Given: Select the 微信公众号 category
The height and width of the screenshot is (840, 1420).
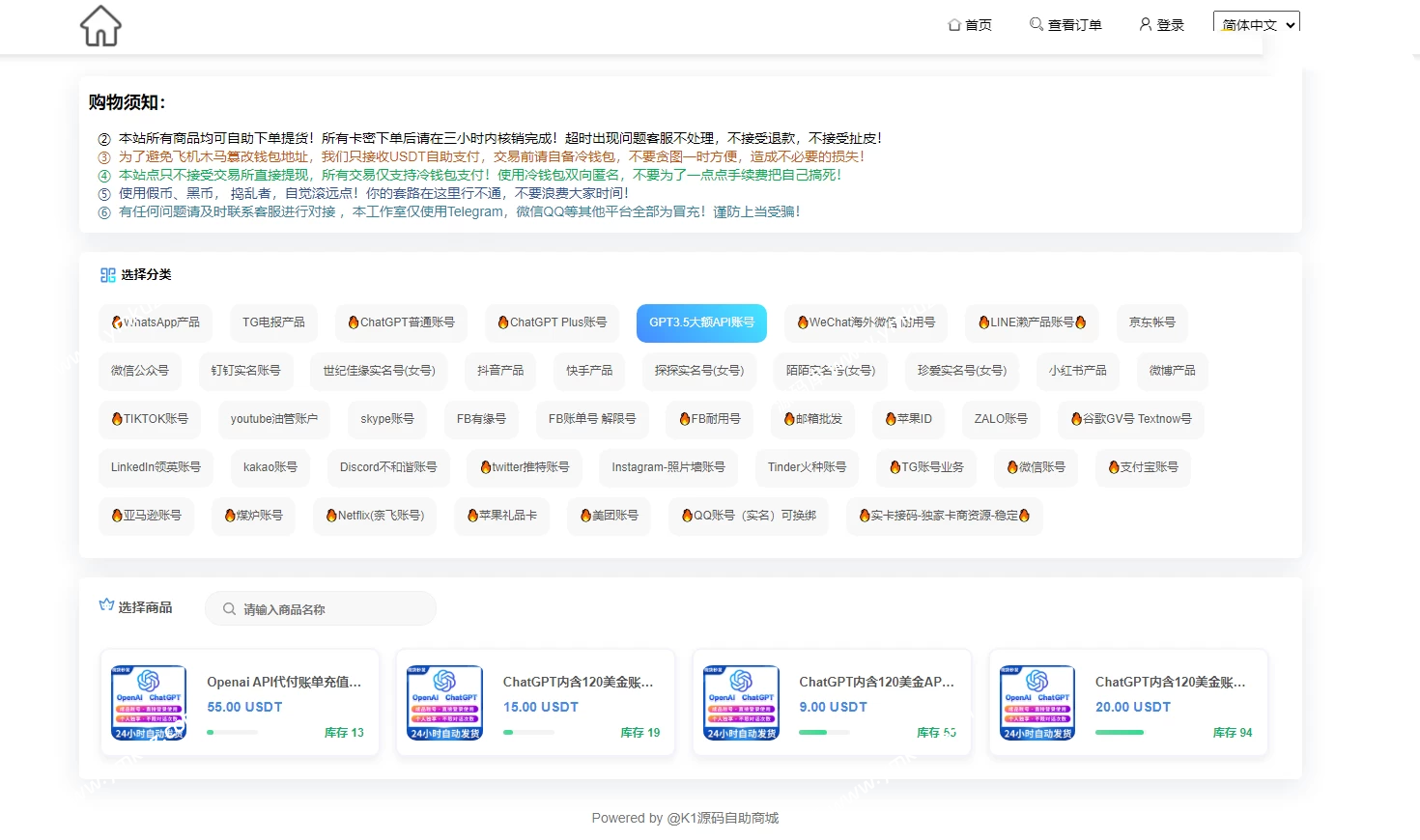Looking at the screenshot, I should (x=139, y=371).
